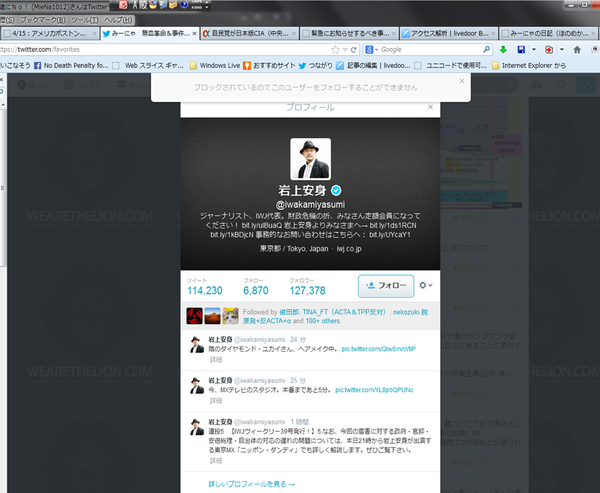Image resolution: width=600 pixels, height=493 pixels.
Task: Open the pic.twitter.com/Qlw6mrWtlP link
Action: point(378,349)
